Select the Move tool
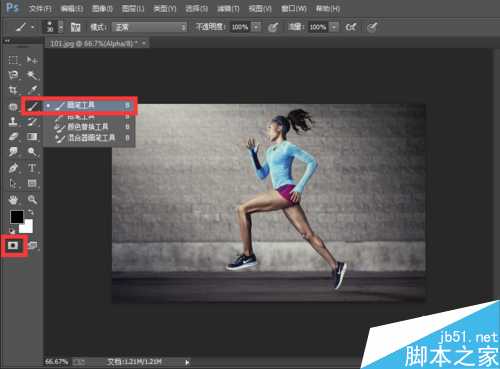500x369 pixels. coord(32,60)
